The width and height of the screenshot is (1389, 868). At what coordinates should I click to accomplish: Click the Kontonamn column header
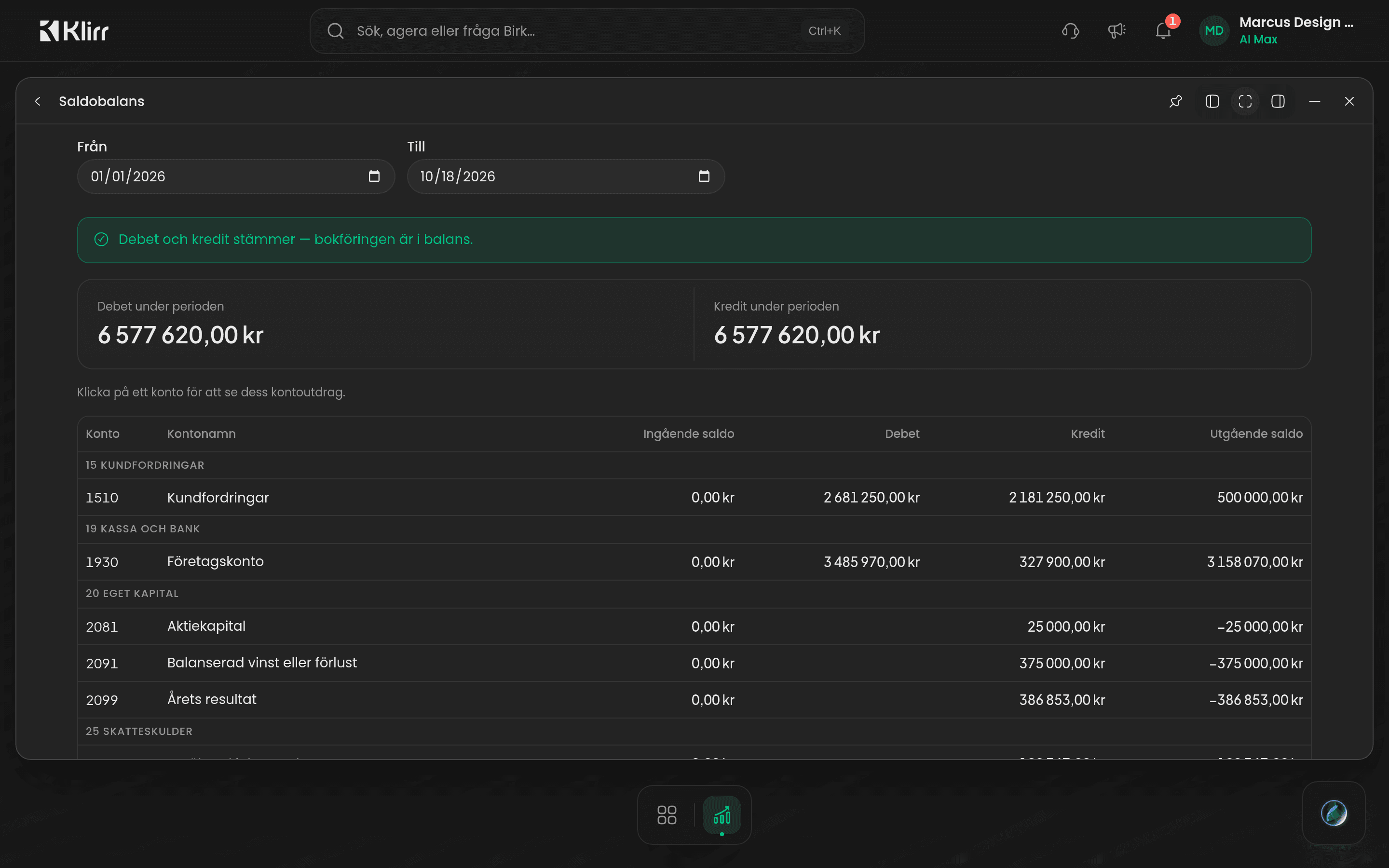click(202, 434)
